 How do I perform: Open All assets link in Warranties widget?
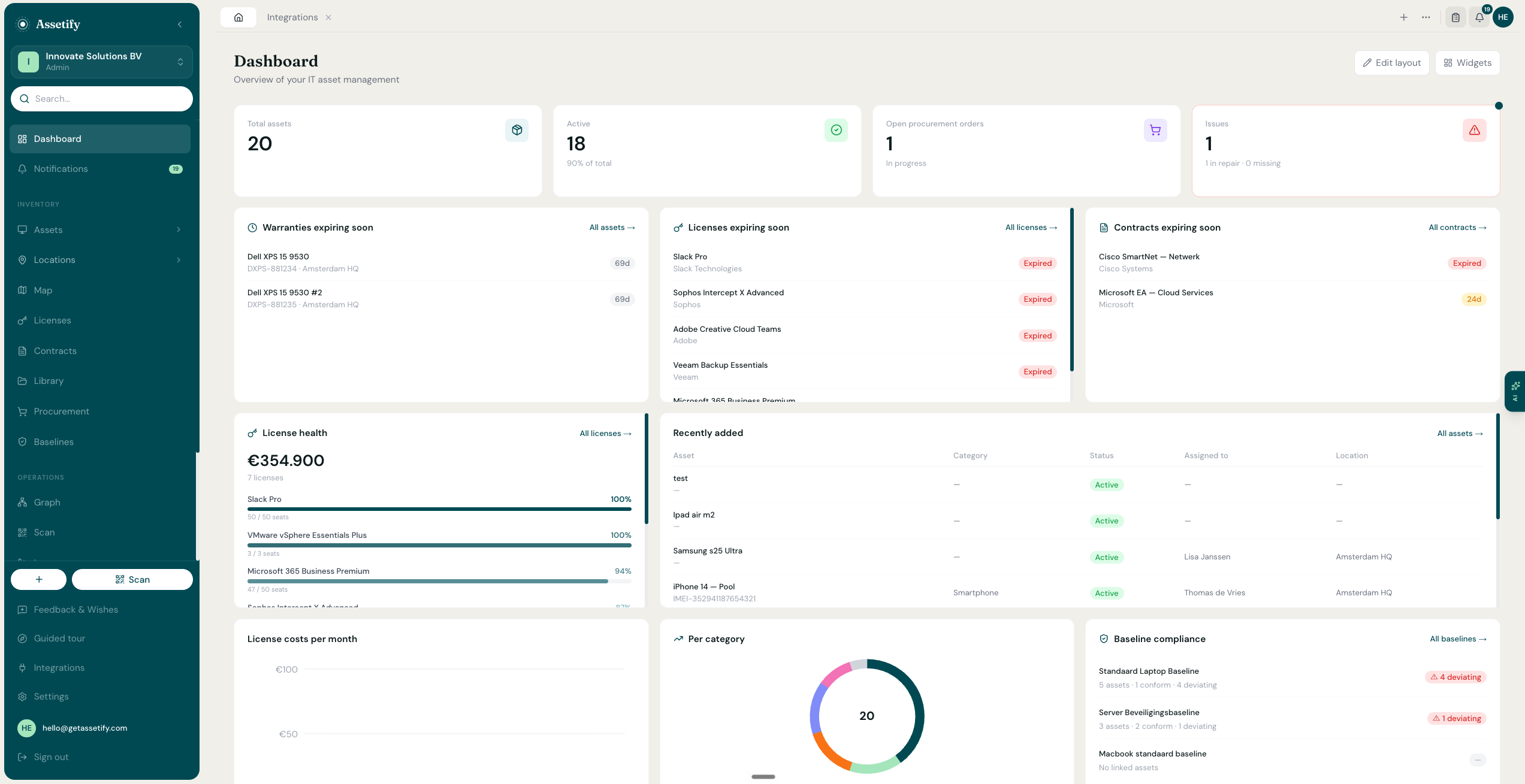(x=612, y=228)
